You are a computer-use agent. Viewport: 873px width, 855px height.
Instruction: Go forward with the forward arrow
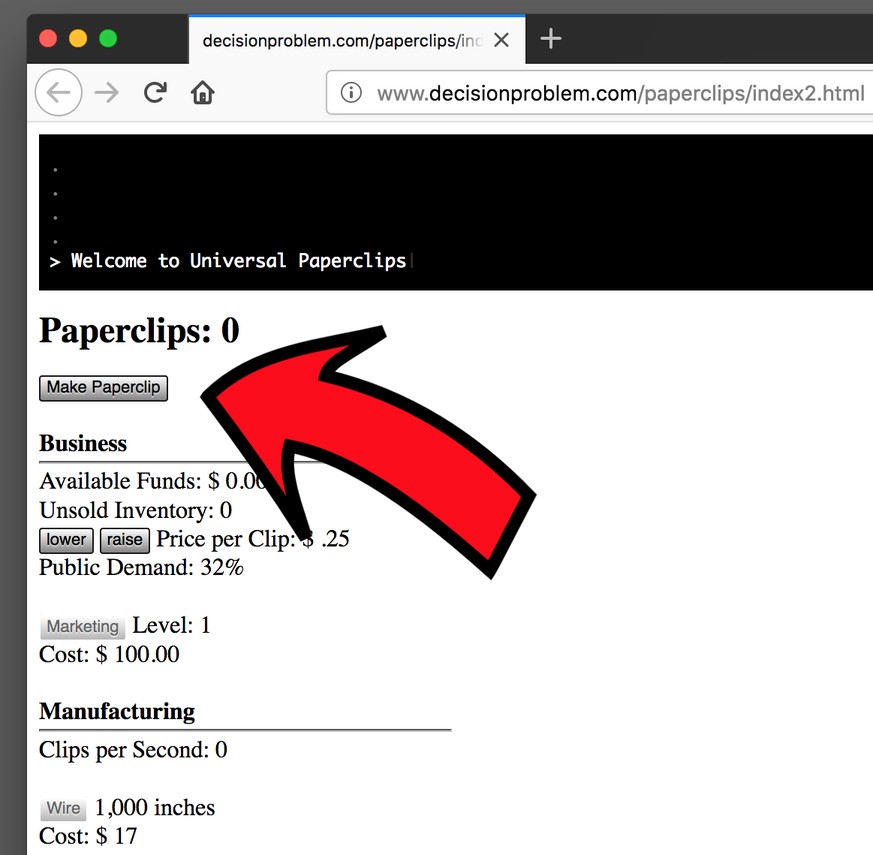(107, 92)
